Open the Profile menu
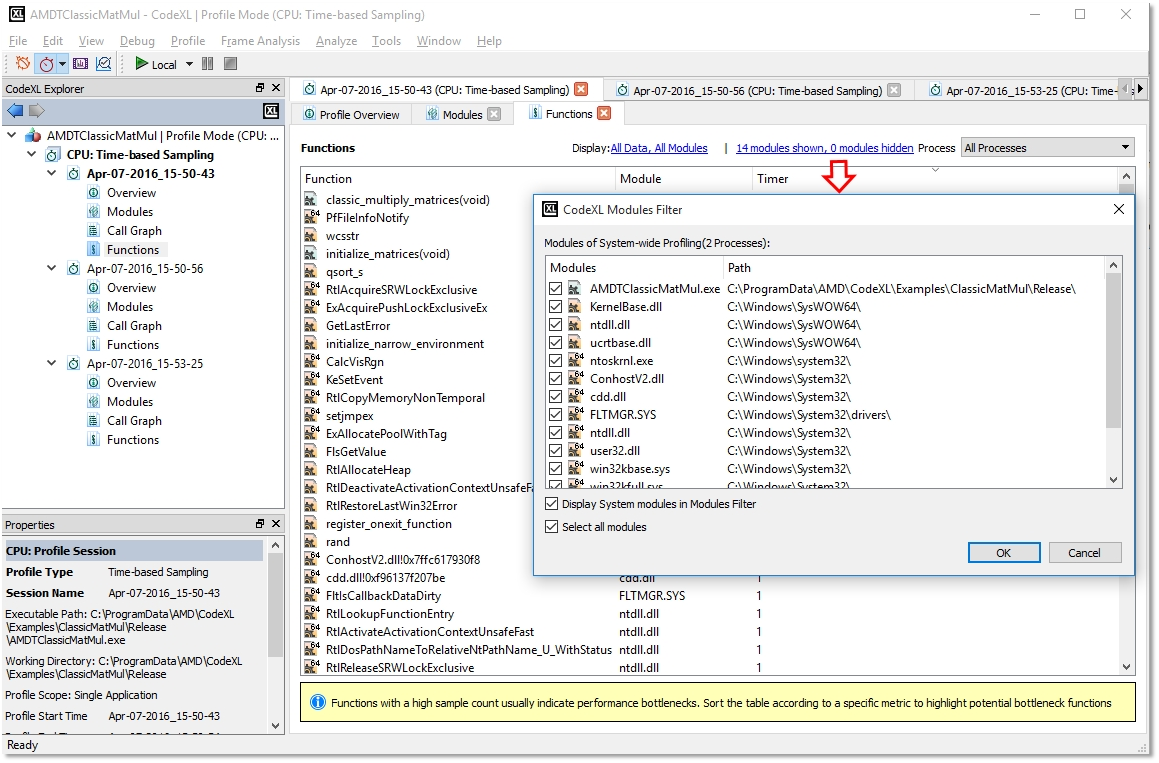This screenshot has height=763, width=1159. point(188,41)
